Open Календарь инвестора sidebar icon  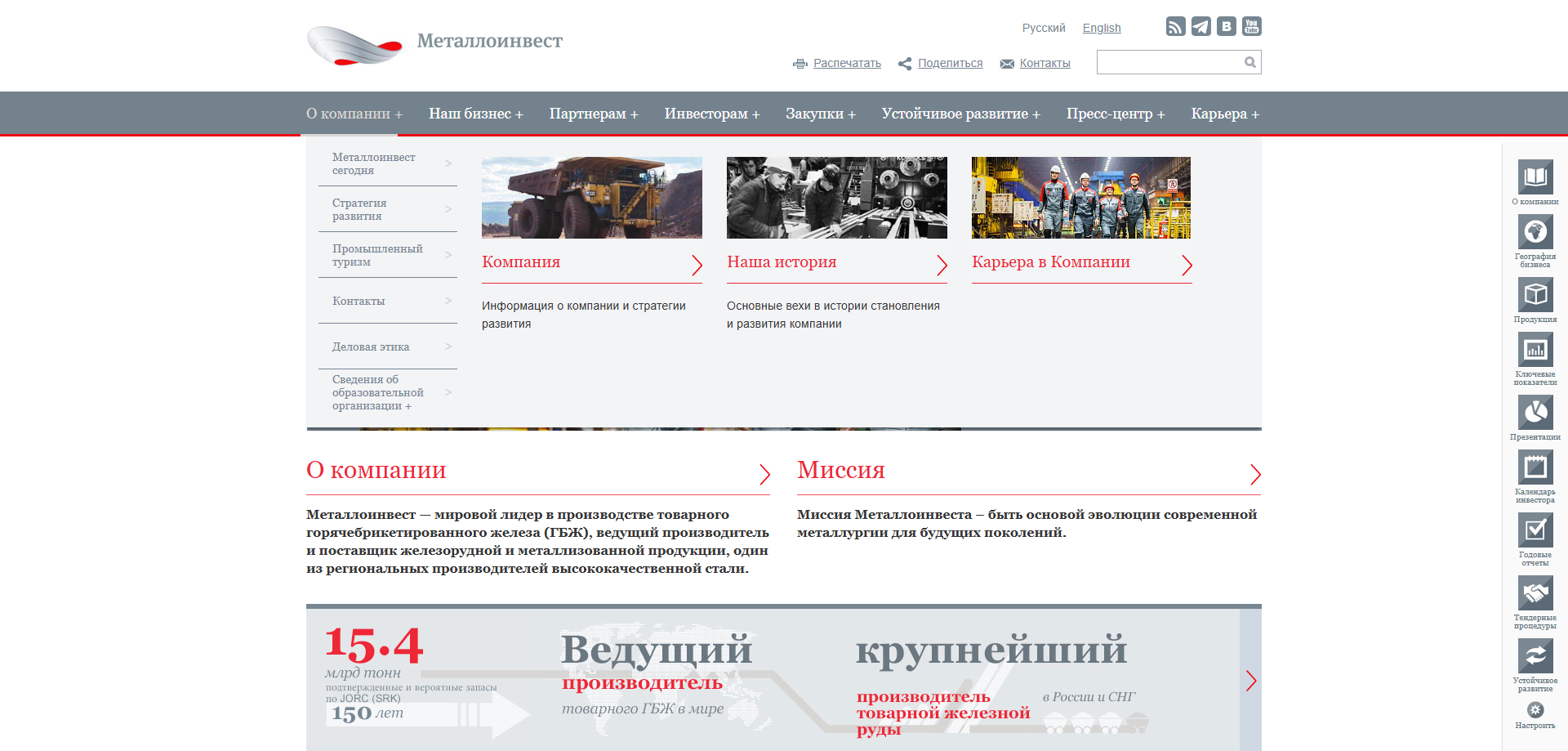(1535, 467)
